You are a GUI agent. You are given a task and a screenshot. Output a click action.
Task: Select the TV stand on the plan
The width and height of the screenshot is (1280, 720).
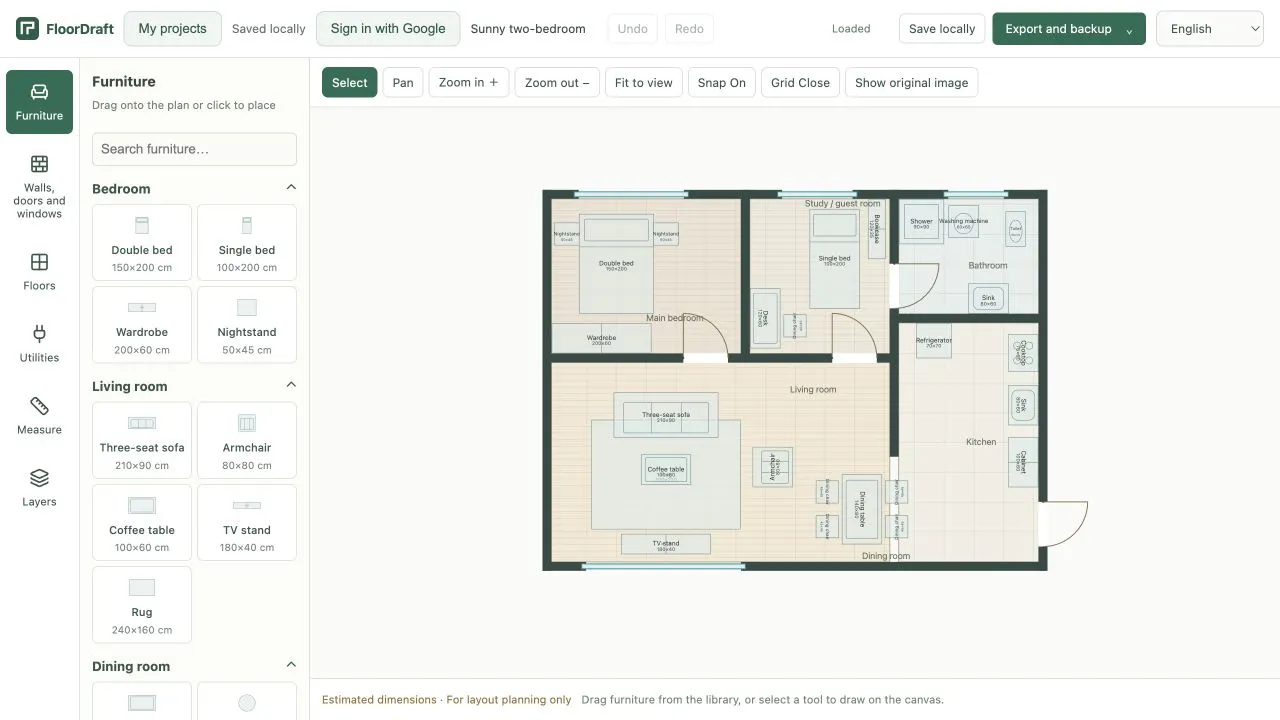click(x=666, y=544)
